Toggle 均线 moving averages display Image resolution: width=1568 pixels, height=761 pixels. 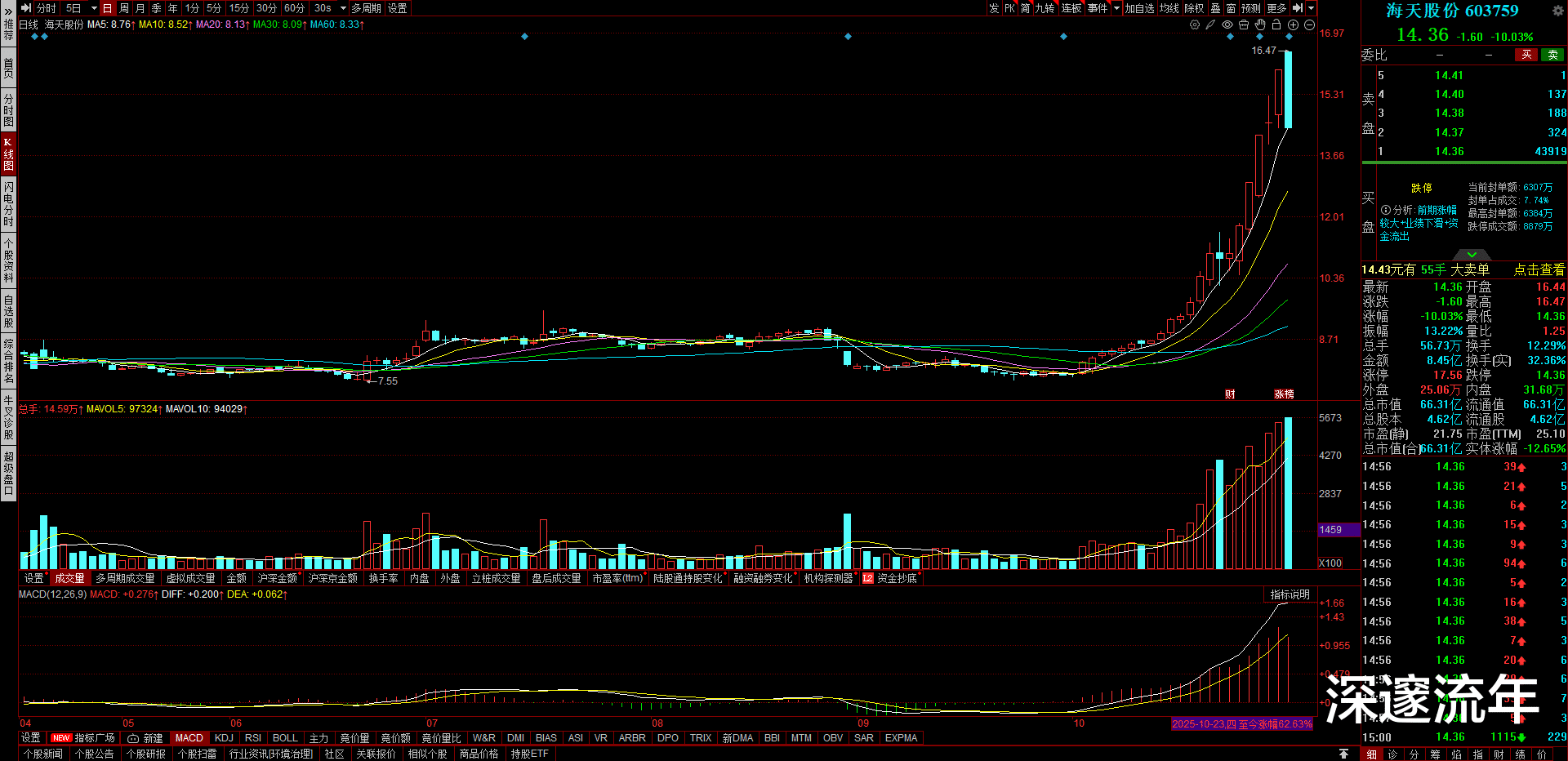[x=1169, y=8]
